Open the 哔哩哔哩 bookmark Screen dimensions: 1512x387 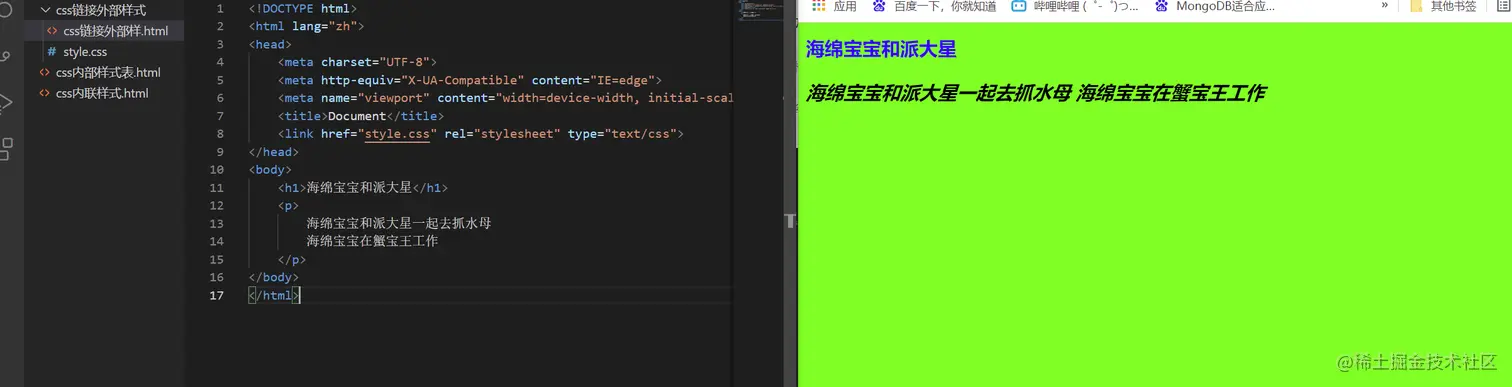click(1074, 6)
